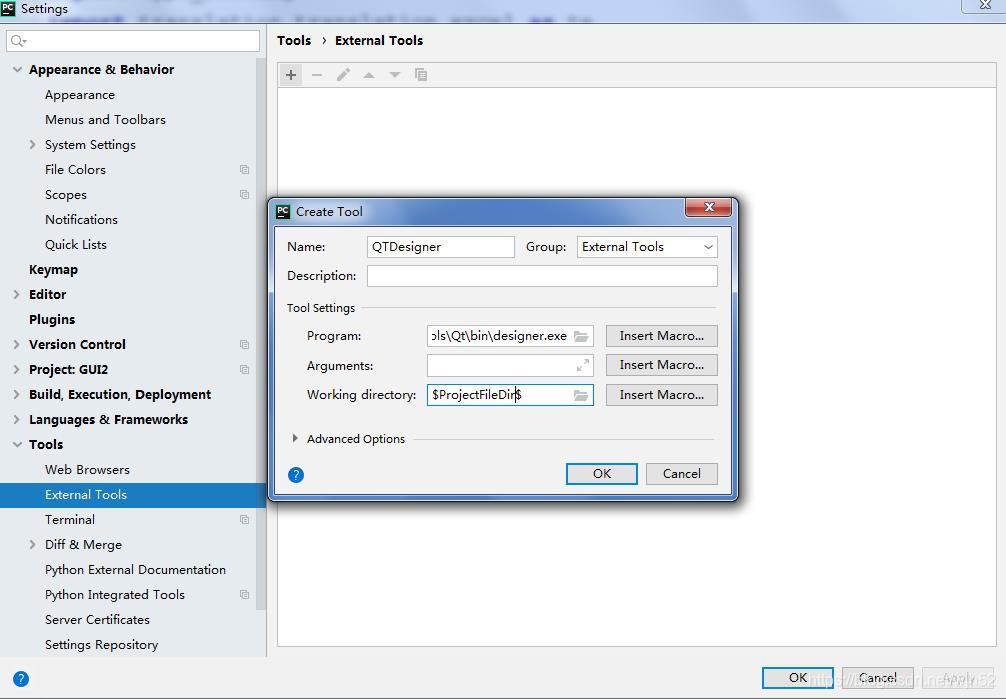Viewport: 1006px width, 699px height.
Task: Expand the Editor section
Action: click(x=17, y=295)
